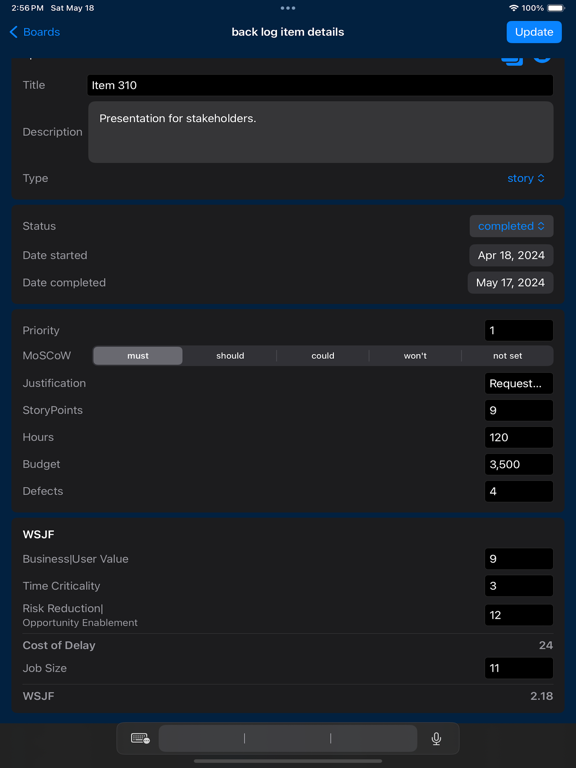Select MoSCoW must segment
The height and width of the screenshot is (768, 576).
(138, 356)
